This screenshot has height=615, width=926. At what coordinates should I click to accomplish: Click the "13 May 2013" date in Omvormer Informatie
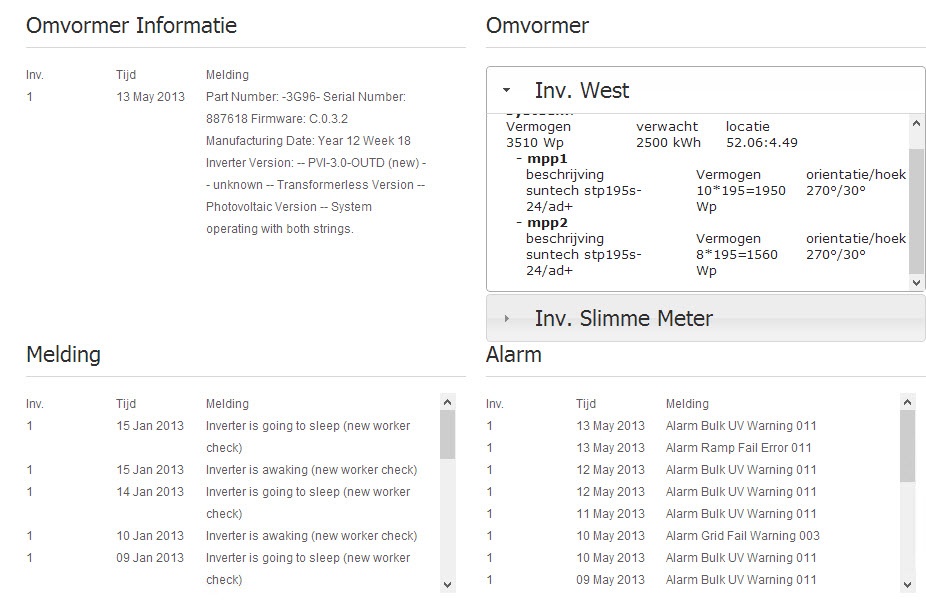click(x=151, y=97)
